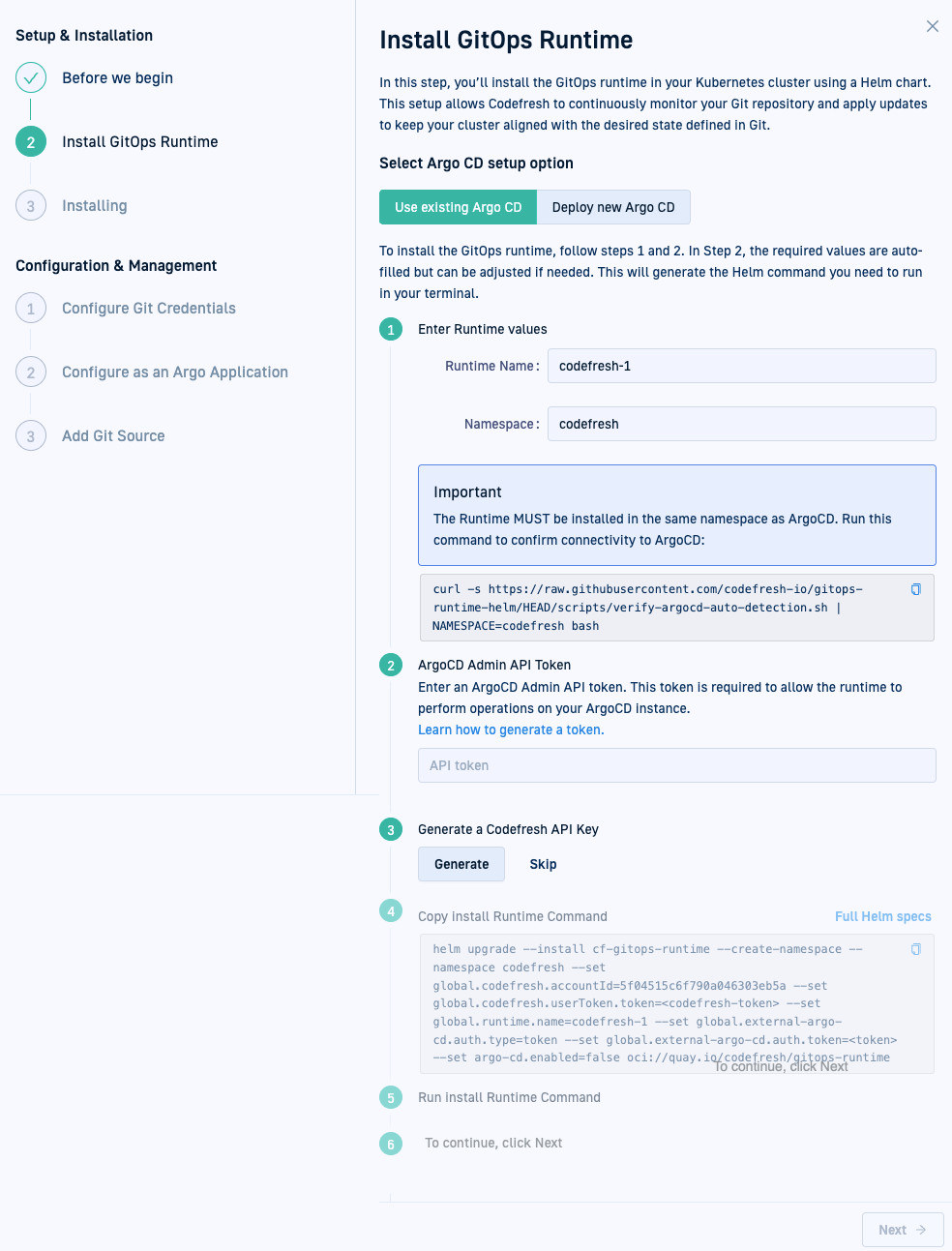Go to Configure Git Credentials section
952x1251 pixels.
tap(149, 309)
